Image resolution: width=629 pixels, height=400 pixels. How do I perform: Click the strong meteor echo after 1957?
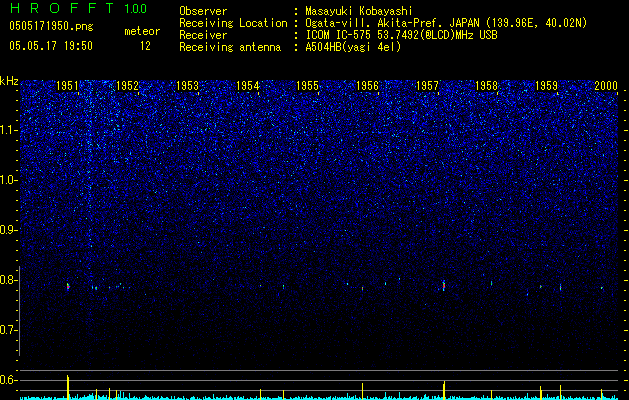tap(444, 285)
